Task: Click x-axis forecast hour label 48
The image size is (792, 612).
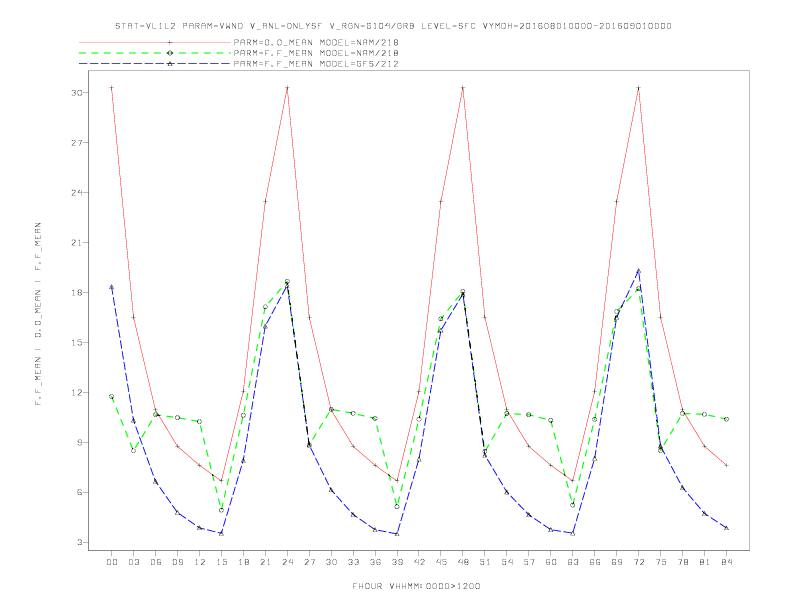Action: [463, 562]
